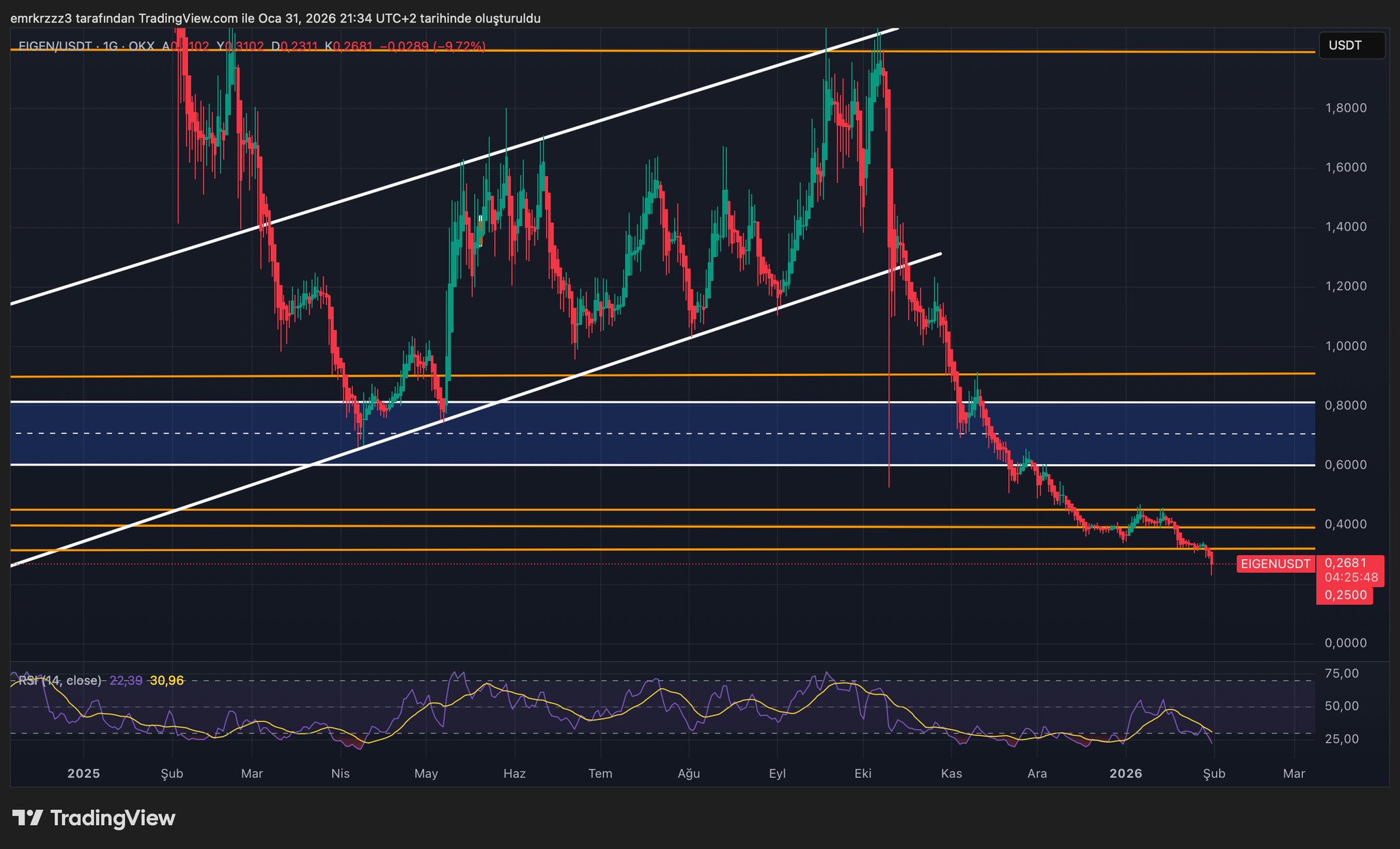Click the TradingView wordmark text at bottom
This screenshot has height=849, width=1400.
pos(113,818)
